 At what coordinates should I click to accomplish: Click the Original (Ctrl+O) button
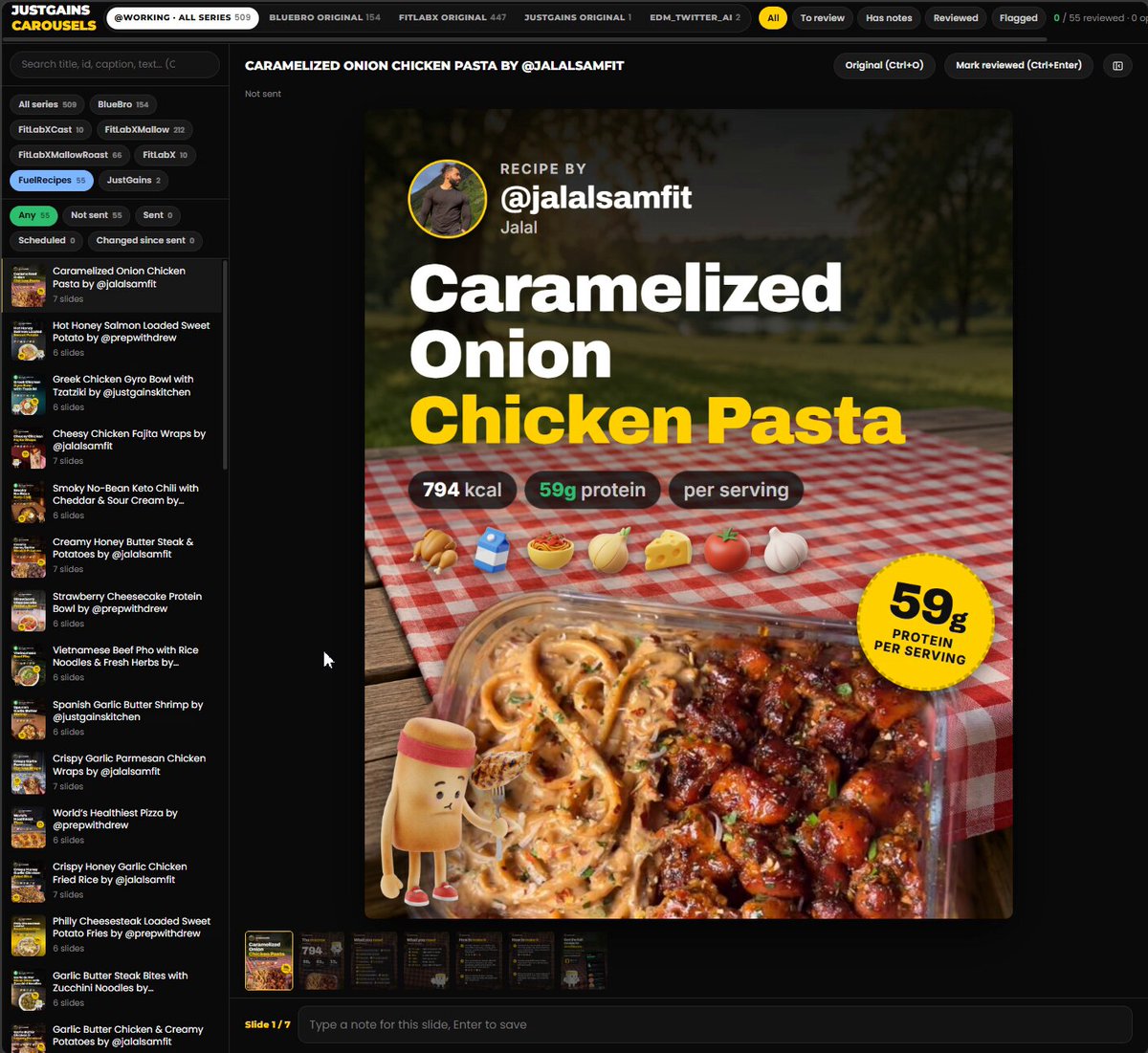click(x=884, y=65)
